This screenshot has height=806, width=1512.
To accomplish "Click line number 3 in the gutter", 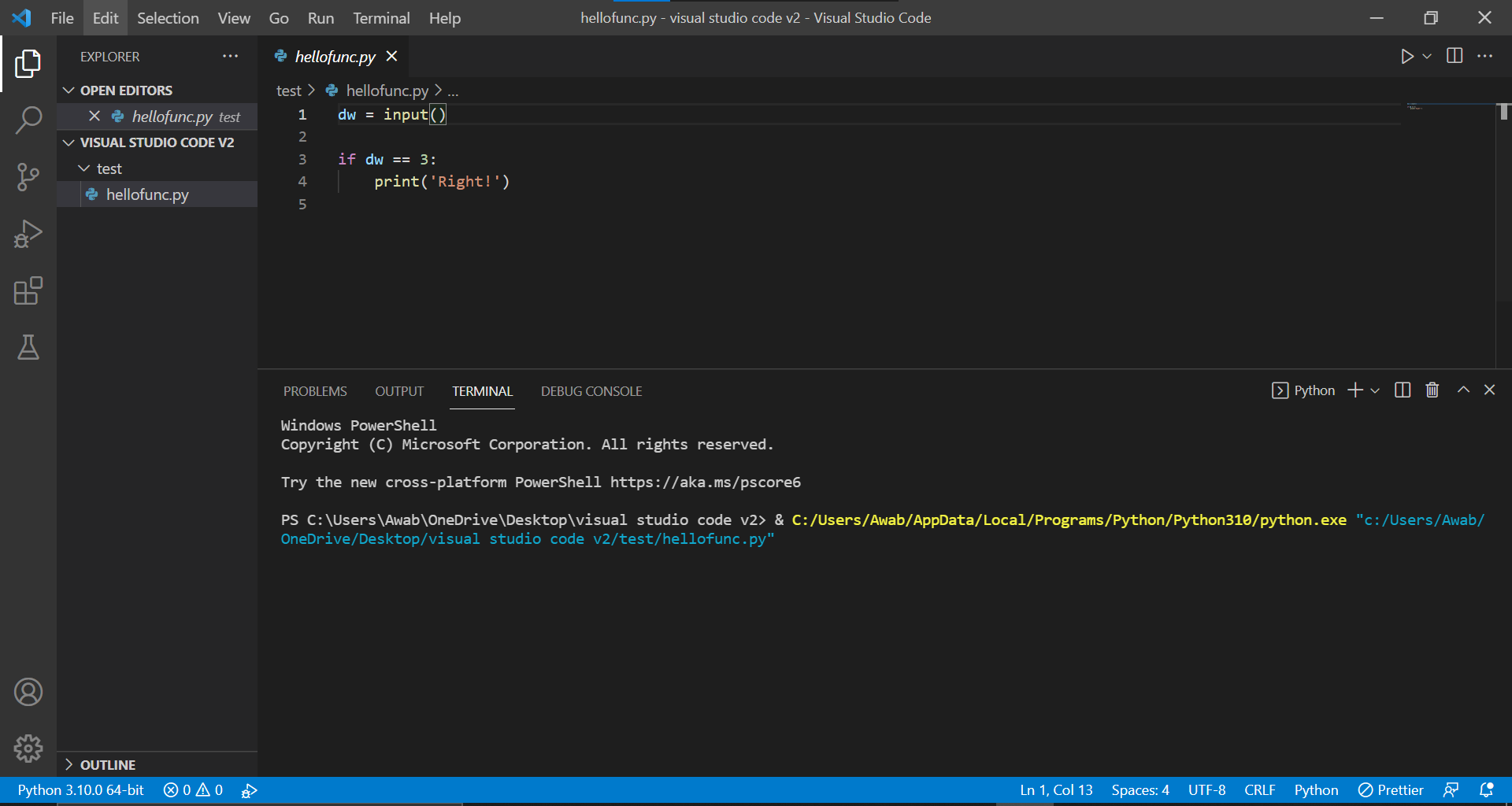I will [302, 160].
